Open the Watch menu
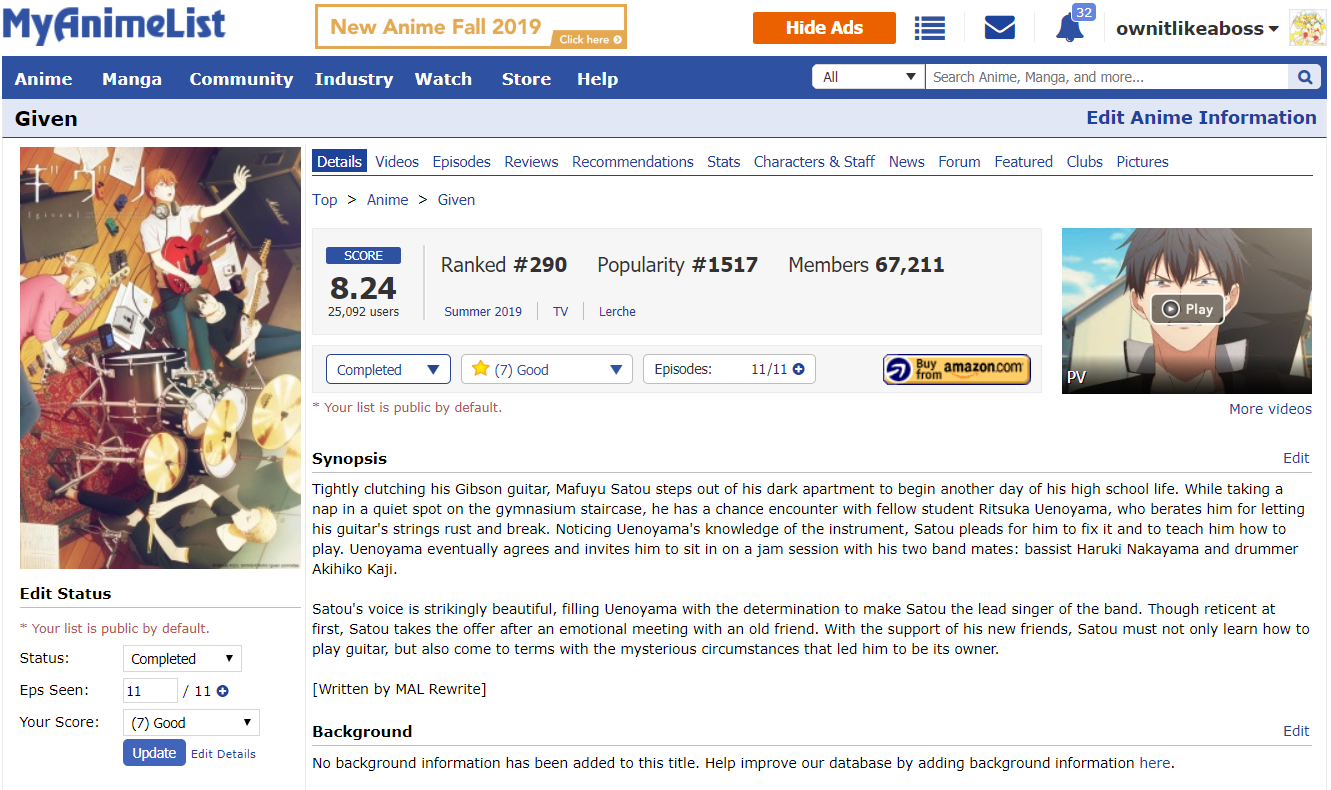This screenshot has height=790, width=1331. pyautogui.click(x=443, y=79)
